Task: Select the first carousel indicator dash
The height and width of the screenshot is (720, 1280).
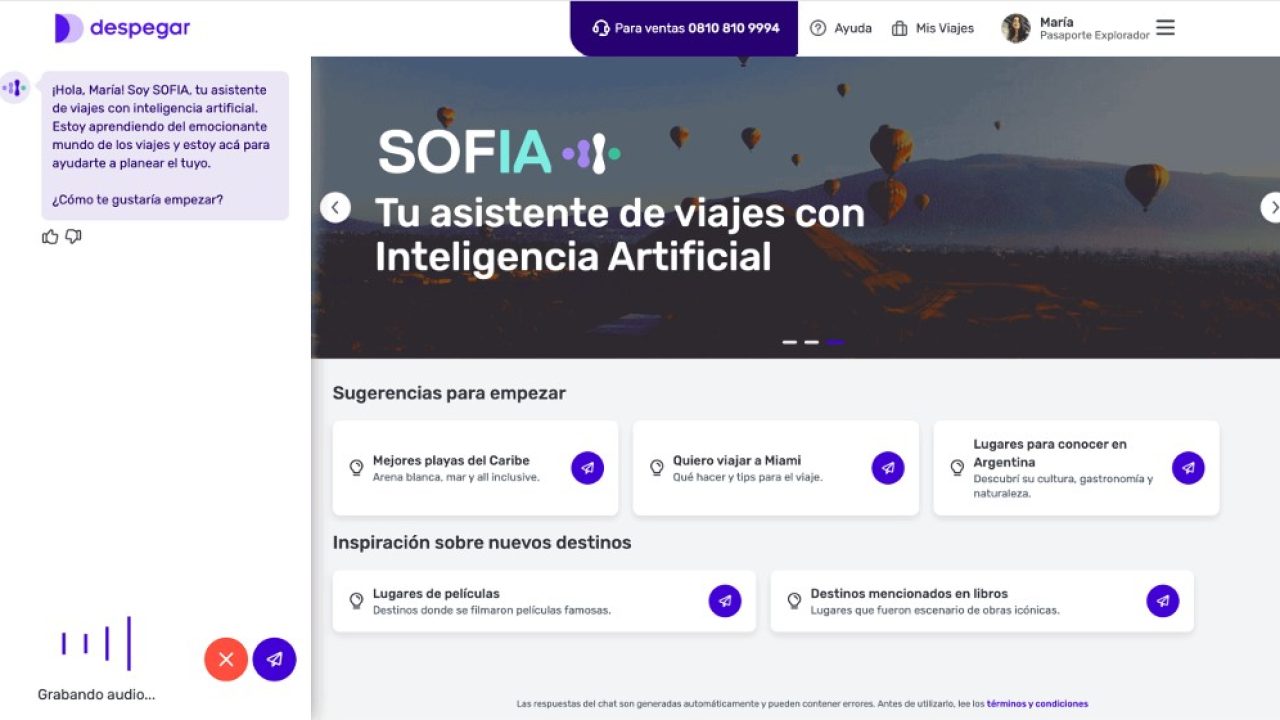Action: pos(790,342)
